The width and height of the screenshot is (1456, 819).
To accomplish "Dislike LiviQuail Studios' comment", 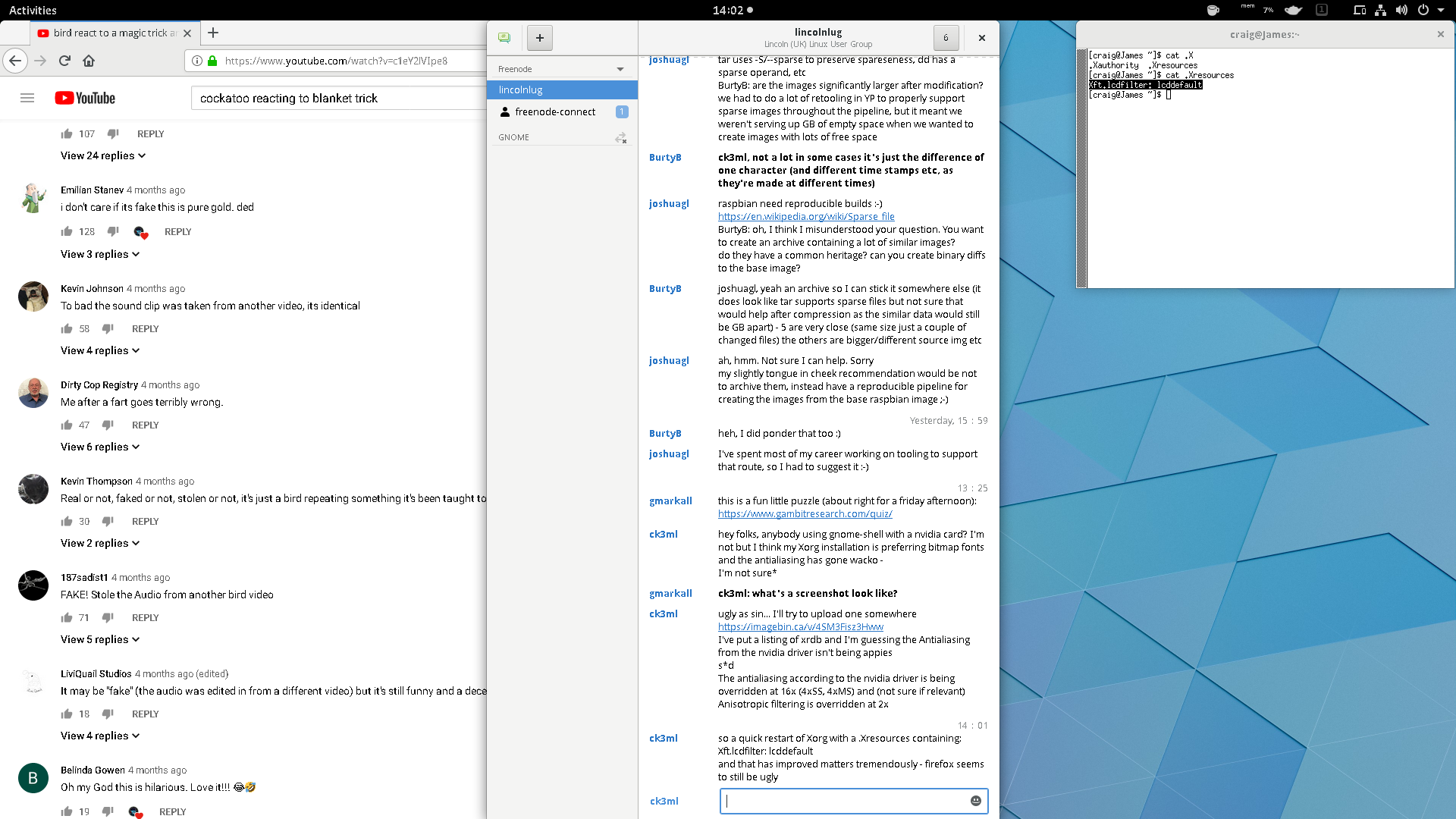I will tap(108, 714).
